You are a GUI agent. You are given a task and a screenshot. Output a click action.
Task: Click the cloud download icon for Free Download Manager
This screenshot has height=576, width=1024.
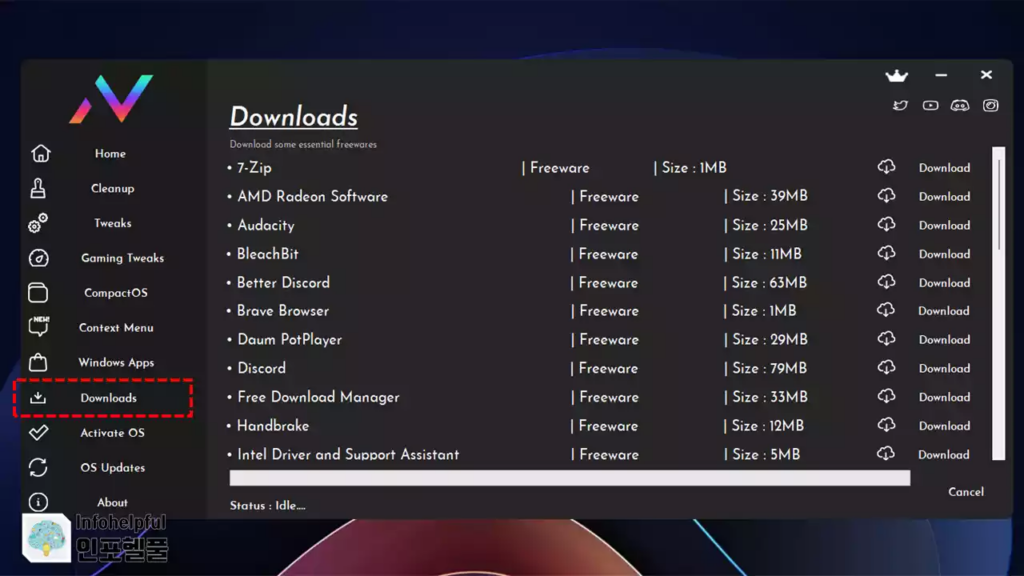(x=886, y=396)
